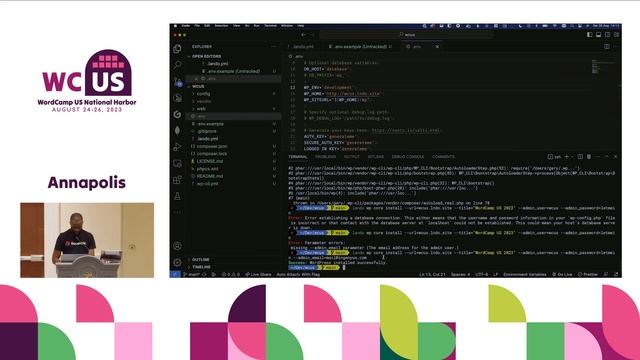
Task: Open the Extensions view icon
Action: (177, 180)
